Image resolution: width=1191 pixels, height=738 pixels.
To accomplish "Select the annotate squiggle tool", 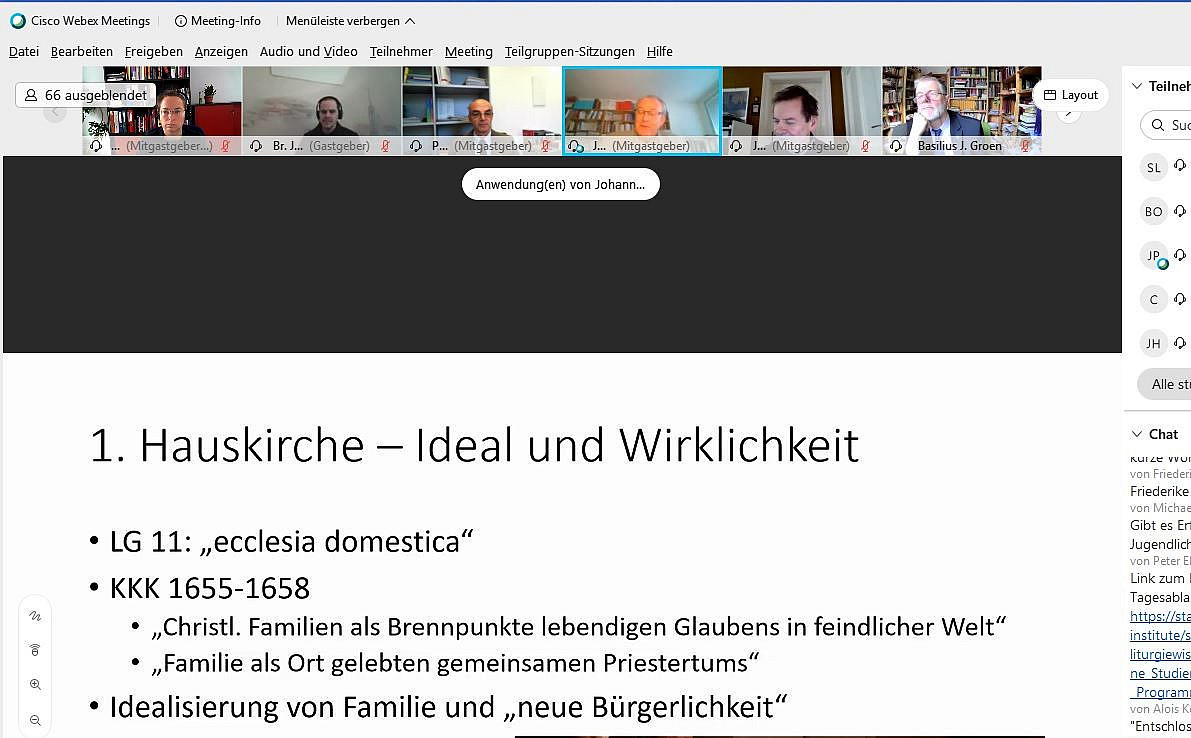I will 35,616.
